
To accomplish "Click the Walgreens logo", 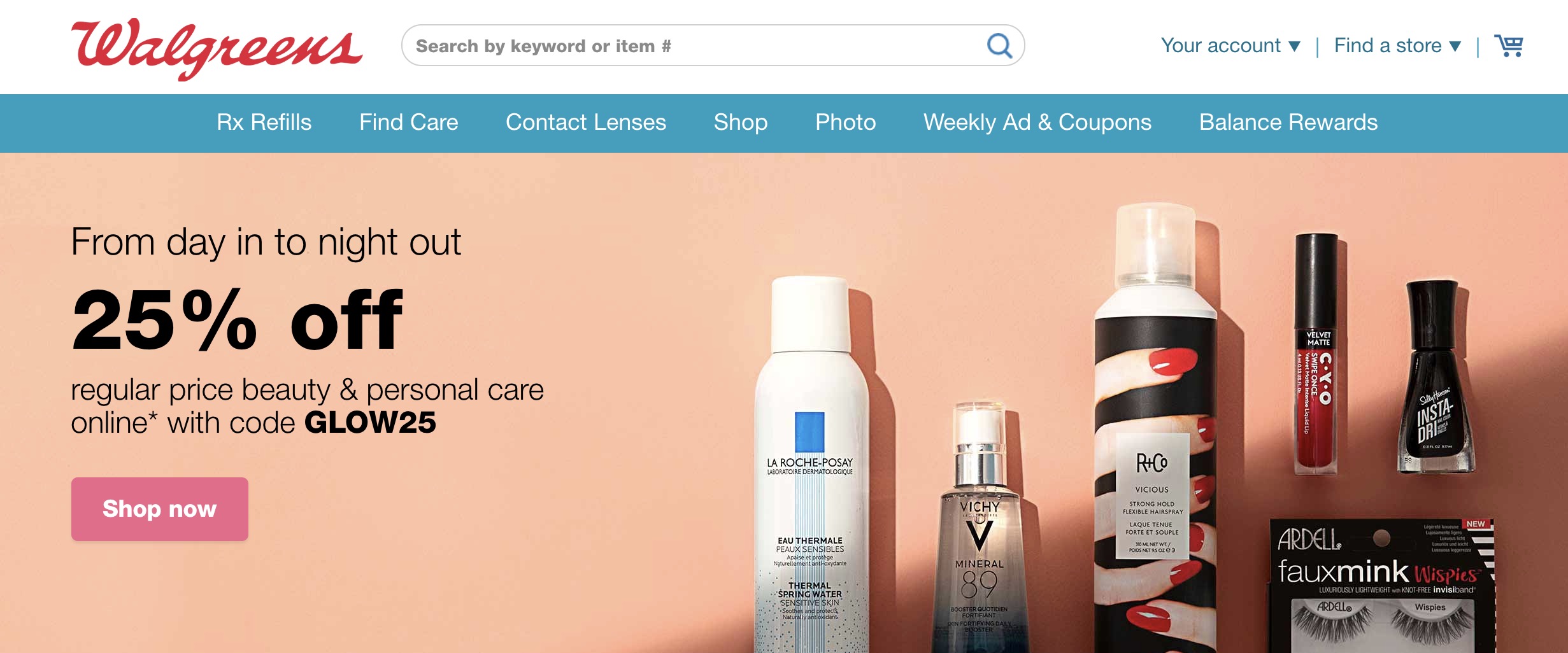I will point(217,48).
